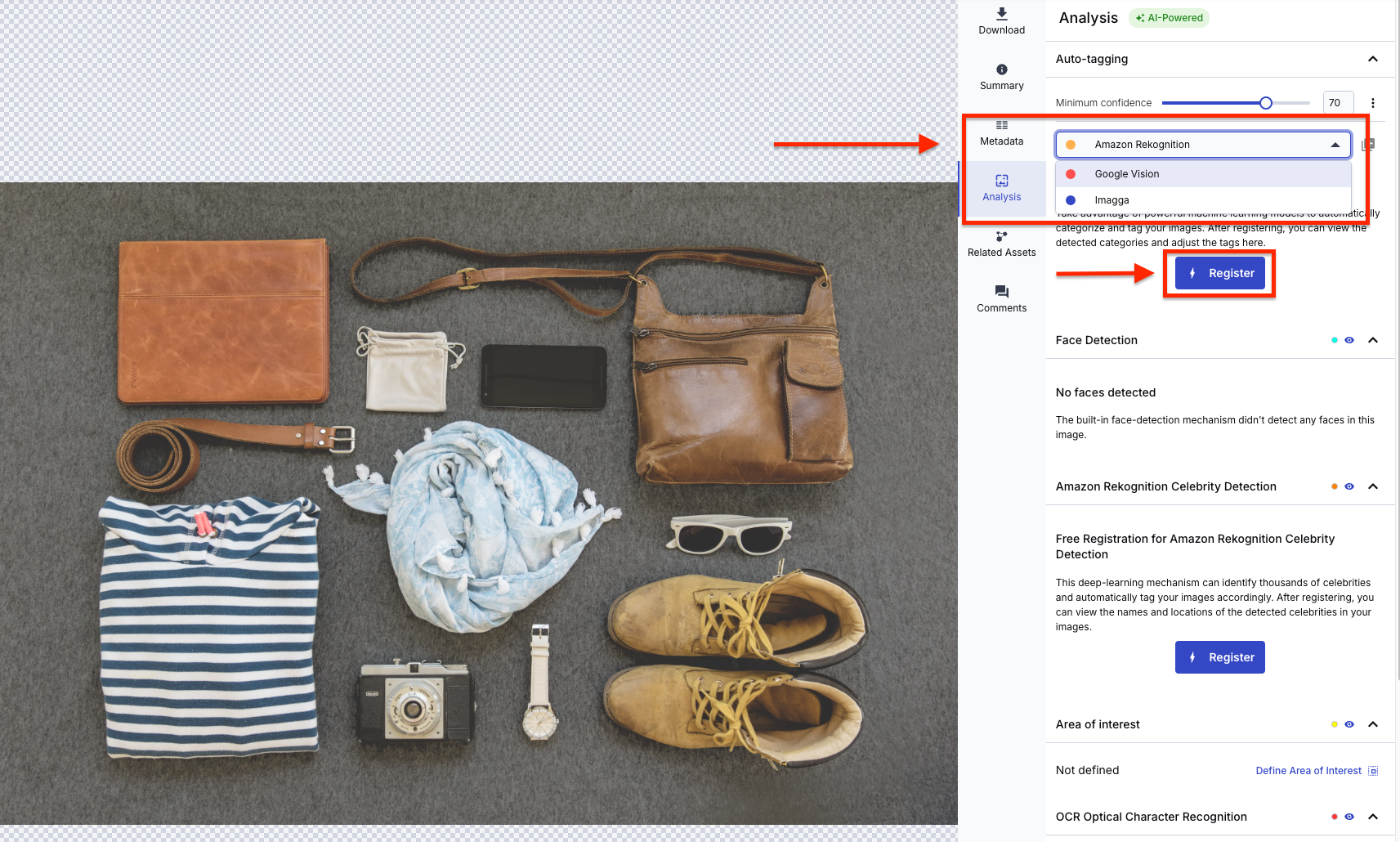This screenshot has width=1400, height=842.
Task: Open the three-dot options menu for Minimum confidence
Action: pyautogui.click(x=1373, y=102)
